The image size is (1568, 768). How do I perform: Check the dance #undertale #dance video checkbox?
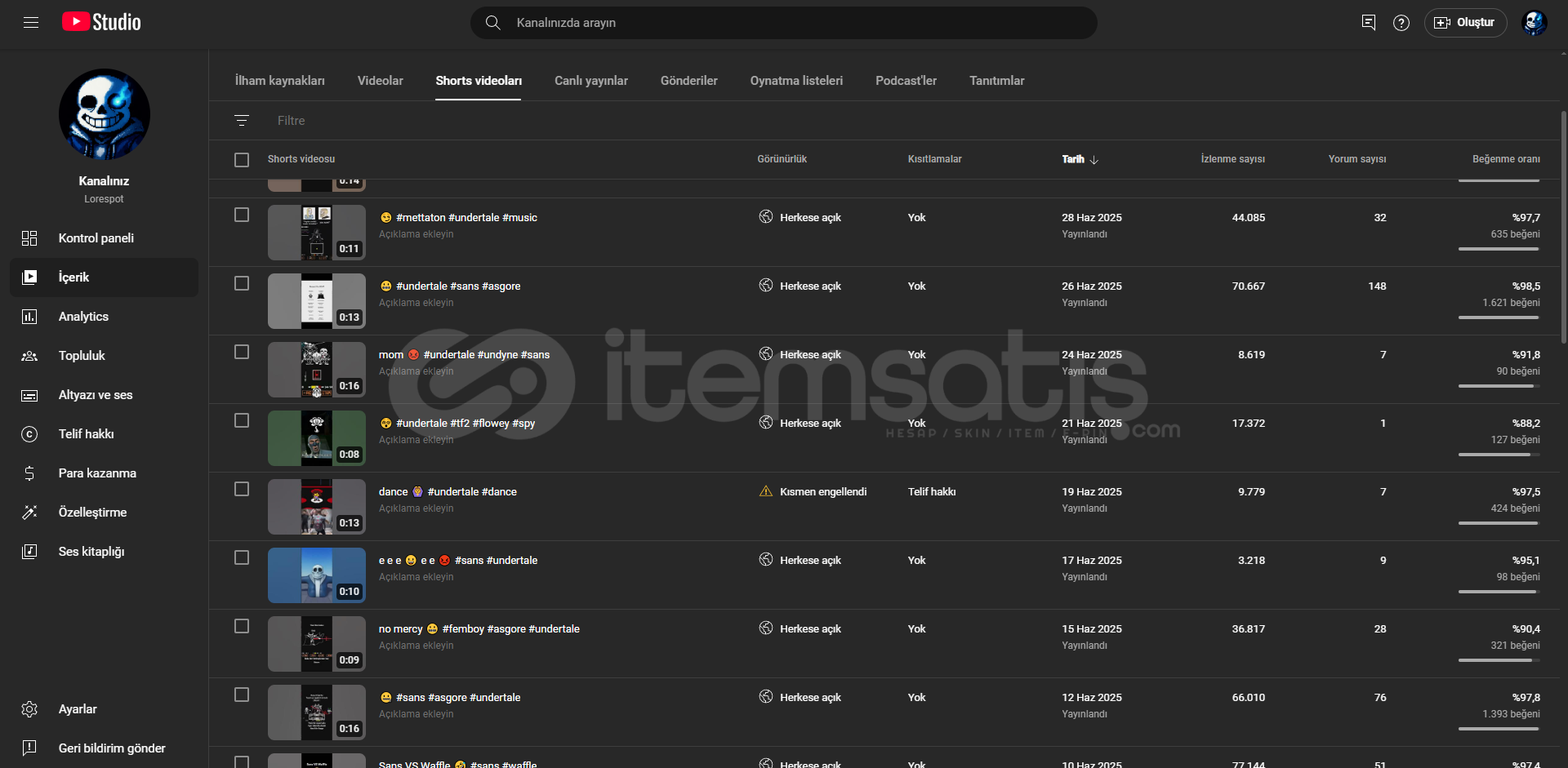click(x=242, y=489)
